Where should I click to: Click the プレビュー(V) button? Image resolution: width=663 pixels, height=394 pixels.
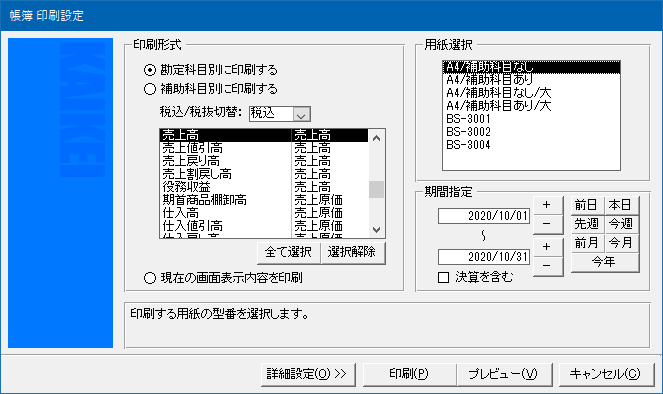click(x=503, y=374)
